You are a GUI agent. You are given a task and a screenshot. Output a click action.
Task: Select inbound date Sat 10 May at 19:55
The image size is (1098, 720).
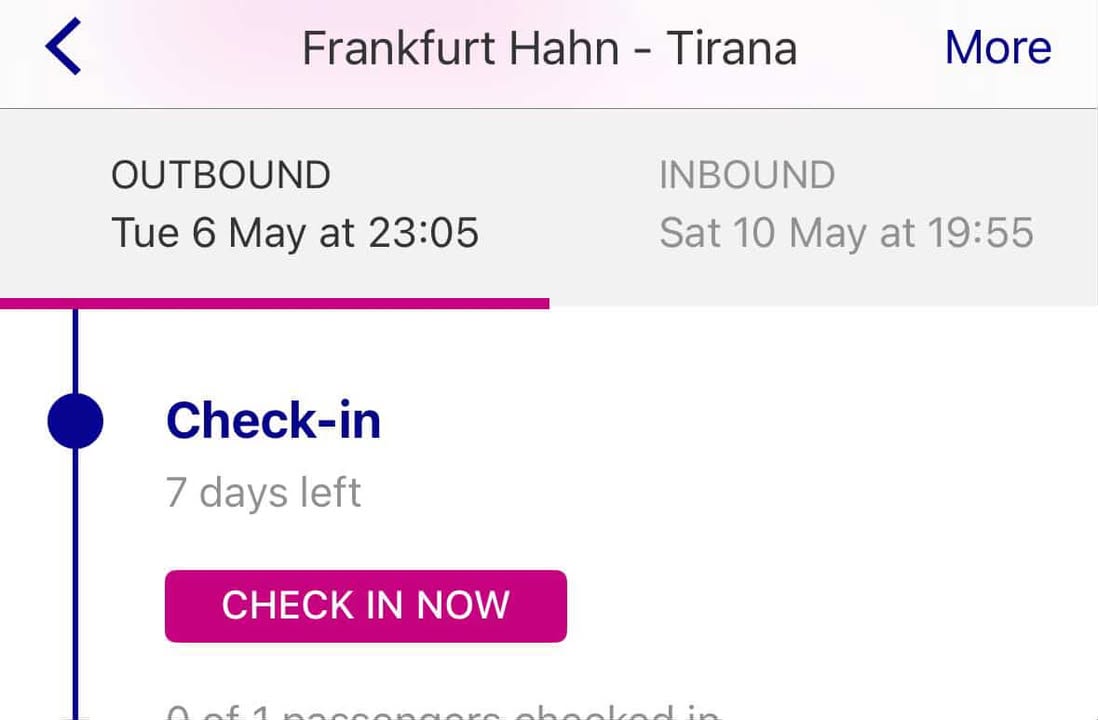(x=846, y=233)
